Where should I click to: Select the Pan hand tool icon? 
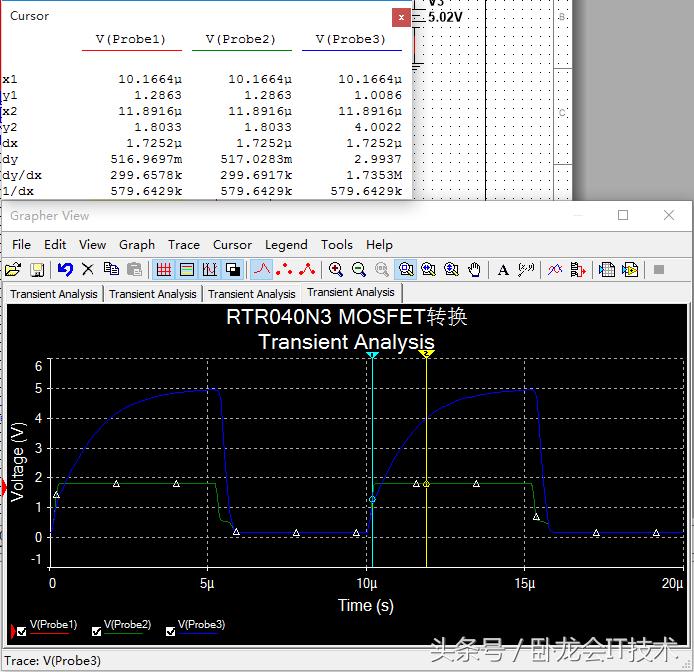tap(475, 269)
